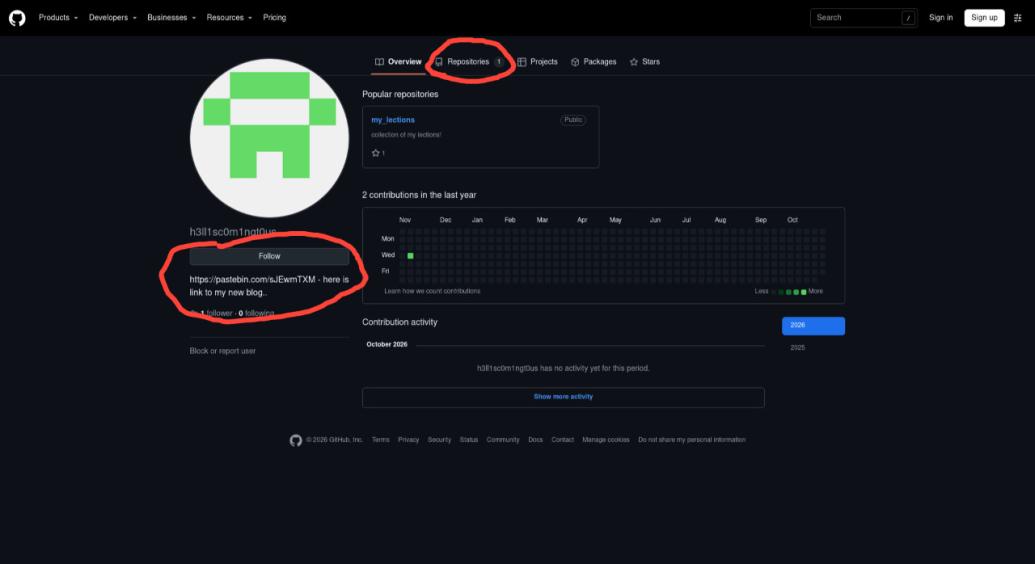This screenshot has height=564, width=1035.
Task: Click the Popular repositories heading
Action: [x=400, y=94]
